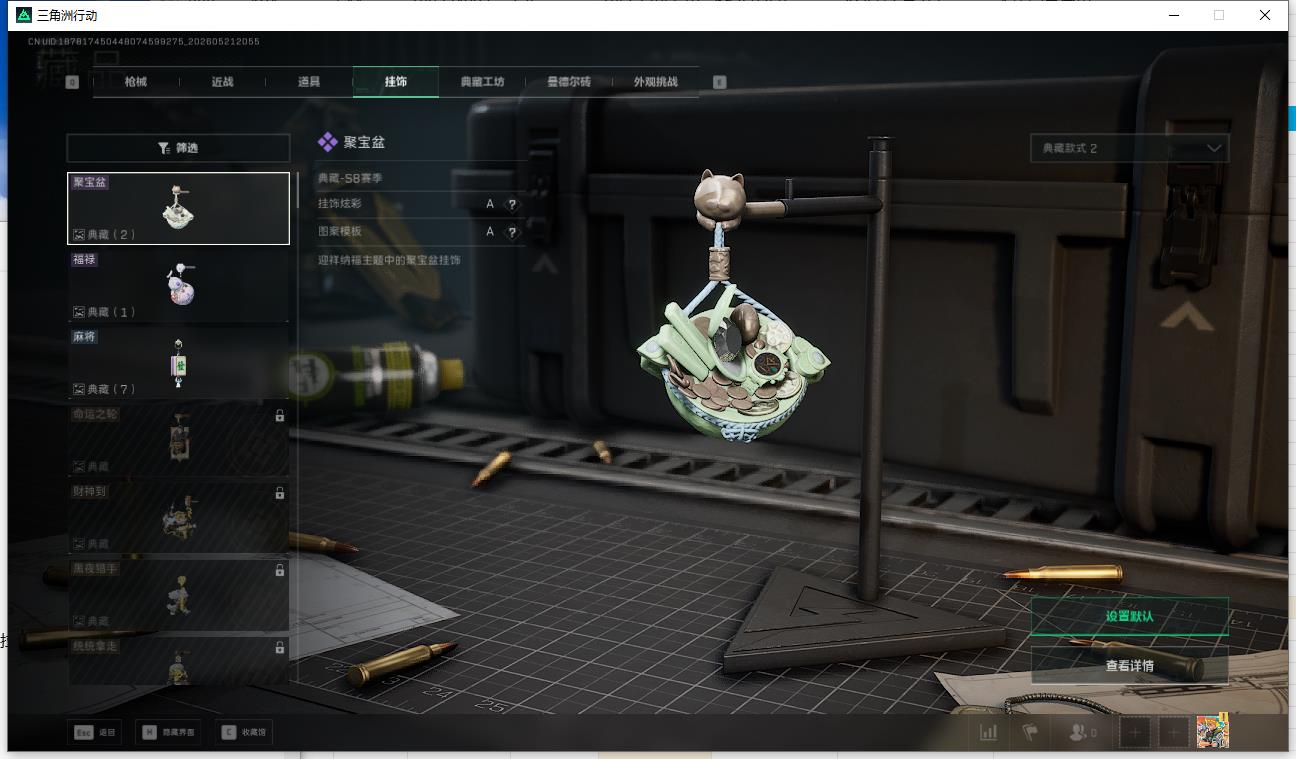
Task: Click the help icon beside 挂饰炫彩
Action: click(512, 204)
